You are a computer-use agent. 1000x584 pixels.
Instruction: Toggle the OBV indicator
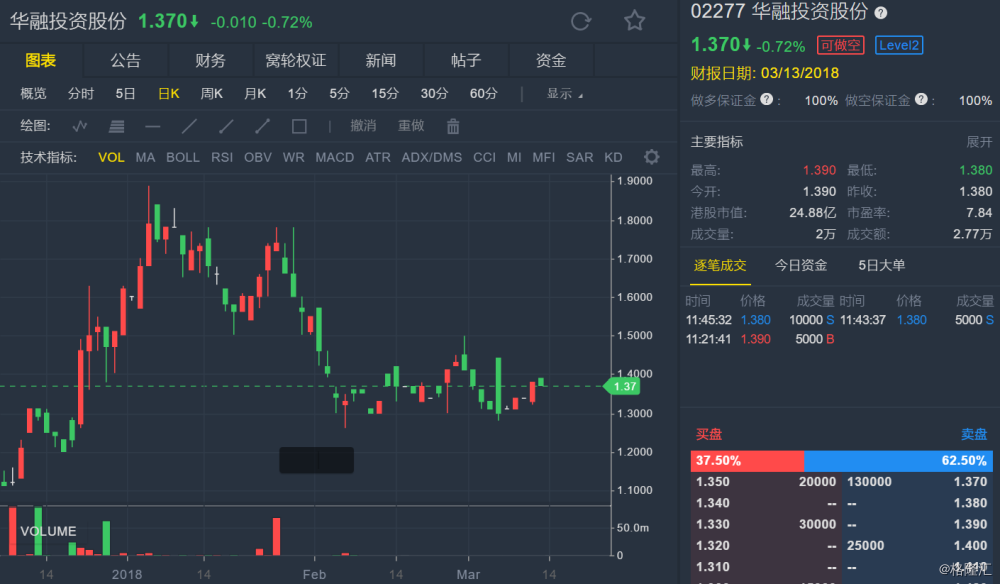point(258,157)
